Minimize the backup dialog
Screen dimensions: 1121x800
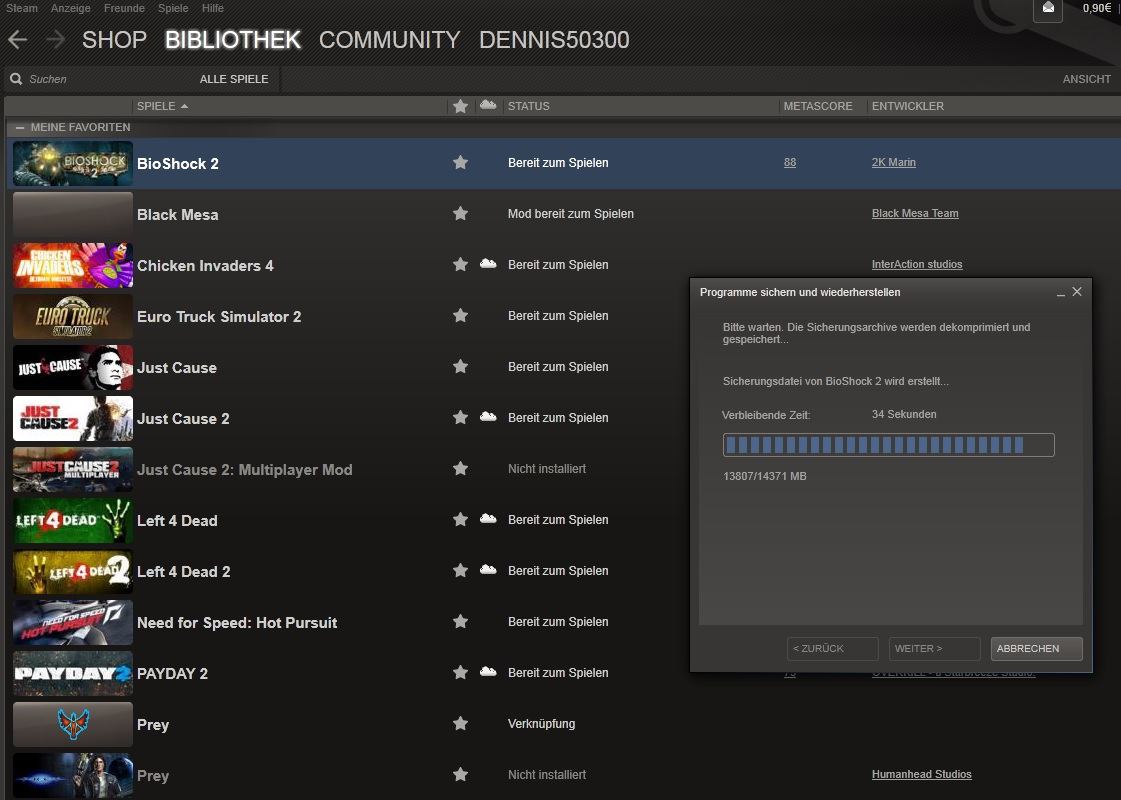pyautogui.click(x=1060, y=293)
